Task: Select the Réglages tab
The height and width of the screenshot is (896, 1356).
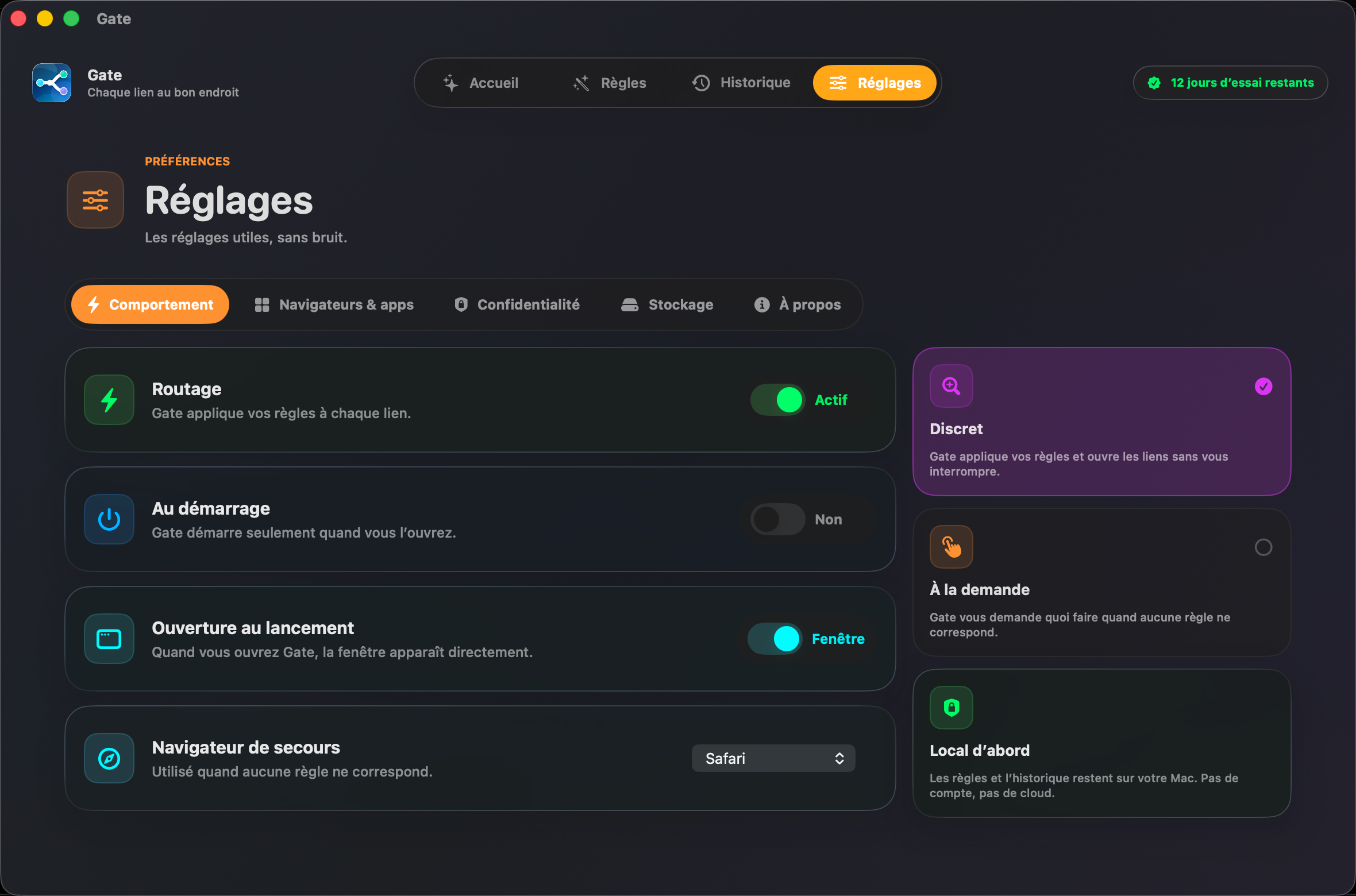Action: tap(875, 83)
